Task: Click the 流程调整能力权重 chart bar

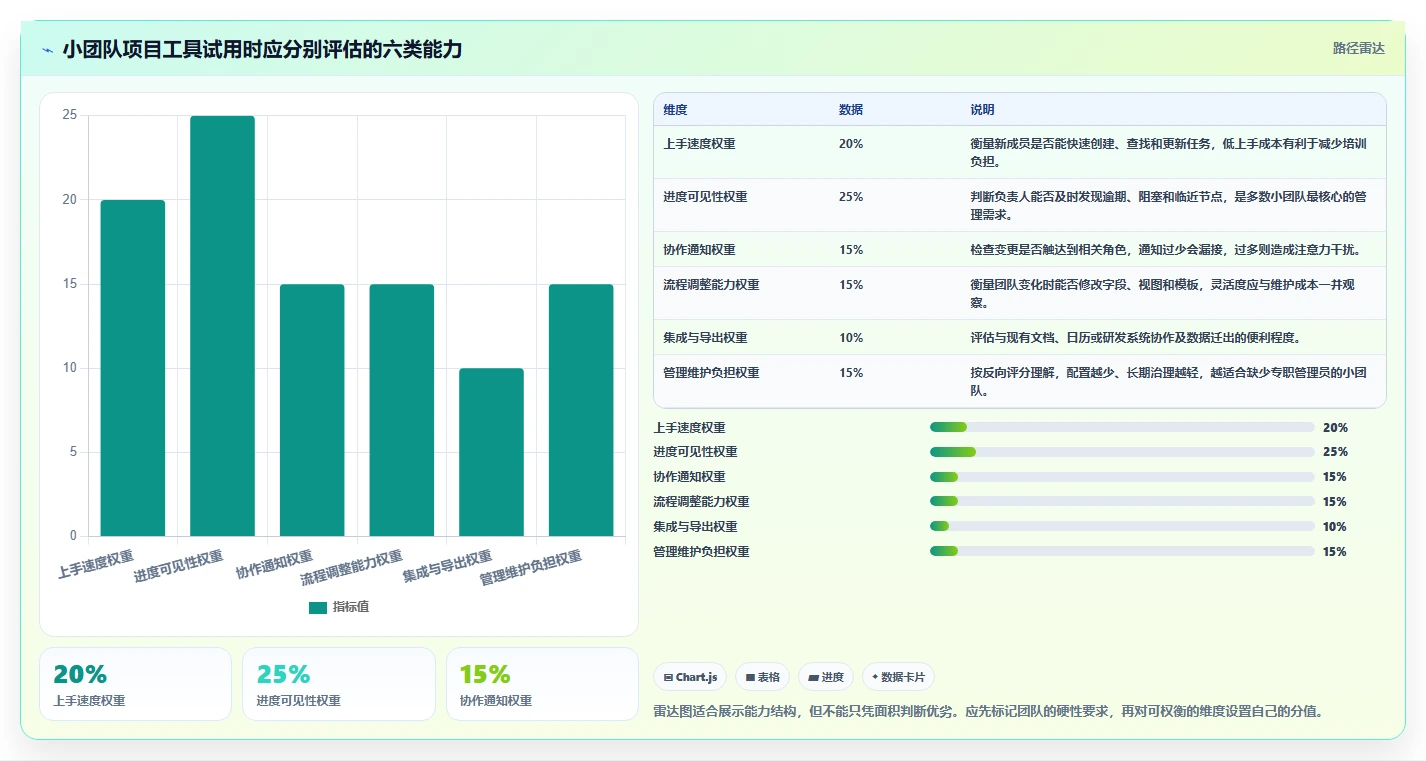Action: coord(402,410)
